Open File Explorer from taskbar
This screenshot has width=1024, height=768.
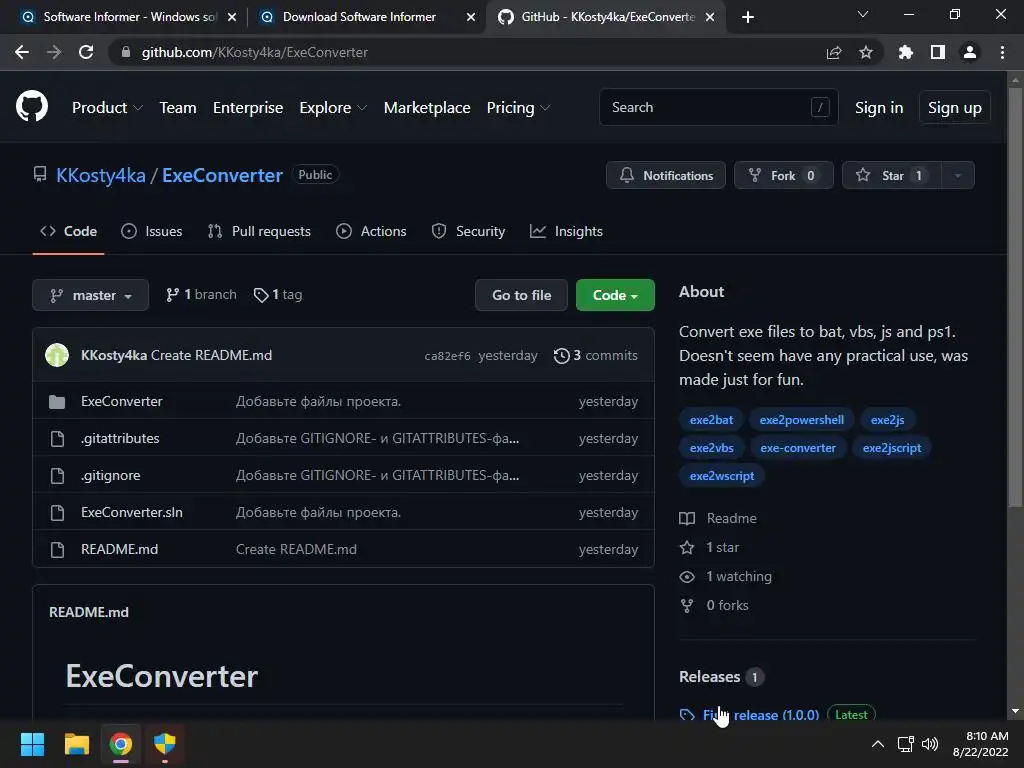pos(76,744)
